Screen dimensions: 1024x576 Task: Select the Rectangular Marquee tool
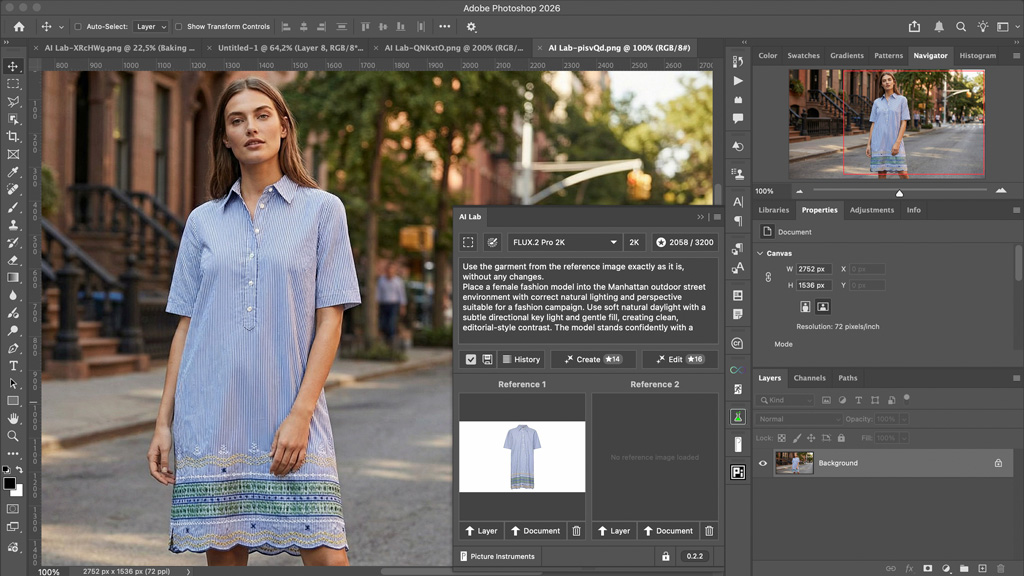[x=13, y=84]
